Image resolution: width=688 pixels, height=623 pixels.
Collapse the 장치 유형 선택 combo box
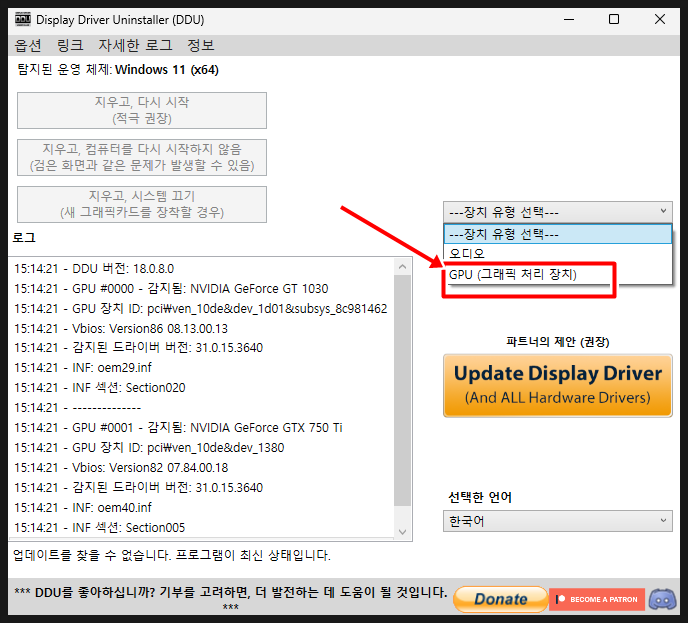click(x=558, y=212)
